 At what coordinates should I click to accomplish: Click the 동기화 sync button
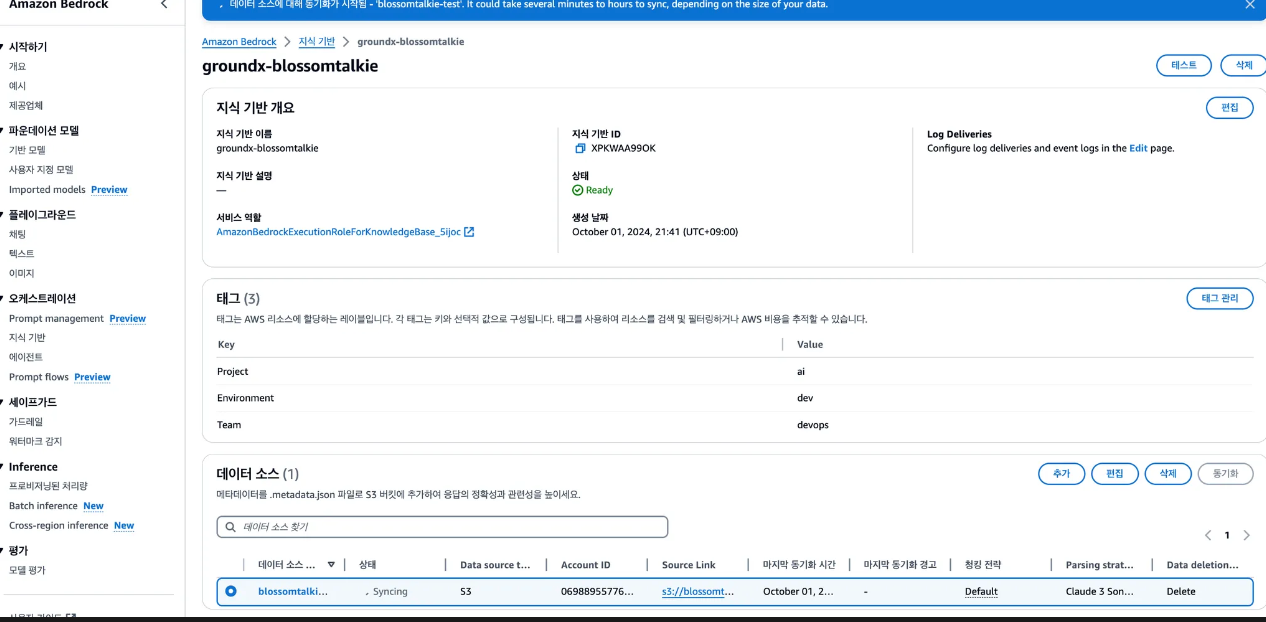(1225, 474)
